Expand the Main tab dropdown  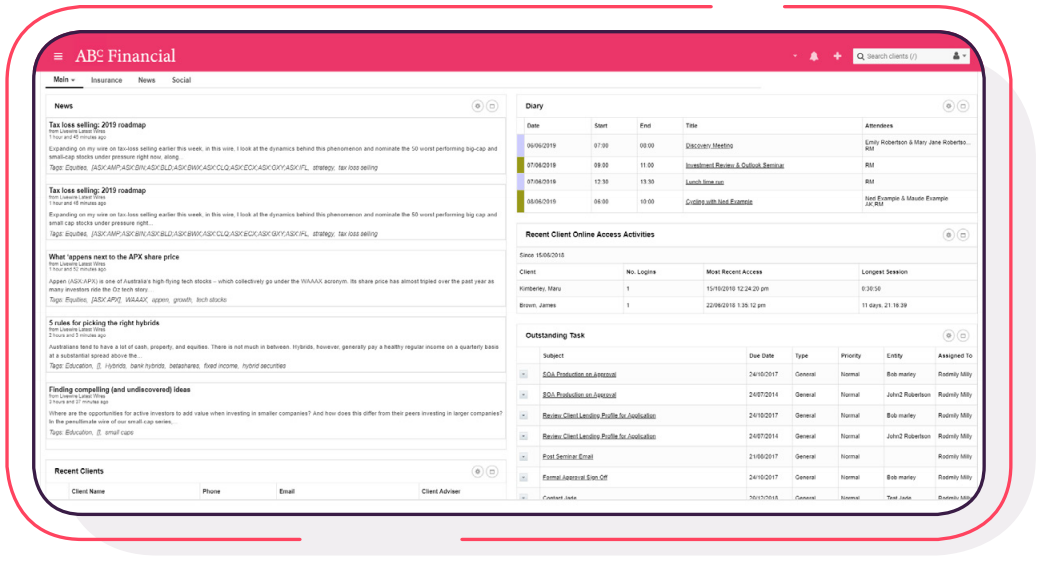click(64, 80)
